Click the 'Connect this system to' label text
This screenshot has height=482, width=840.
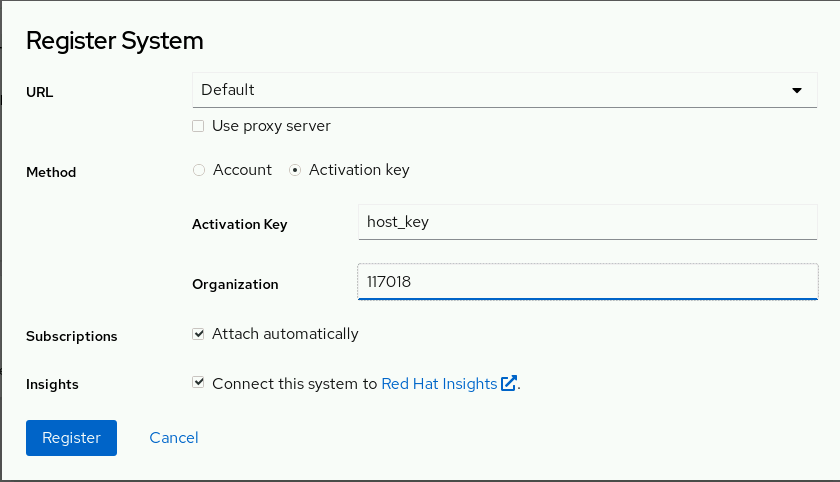[295, 383]
